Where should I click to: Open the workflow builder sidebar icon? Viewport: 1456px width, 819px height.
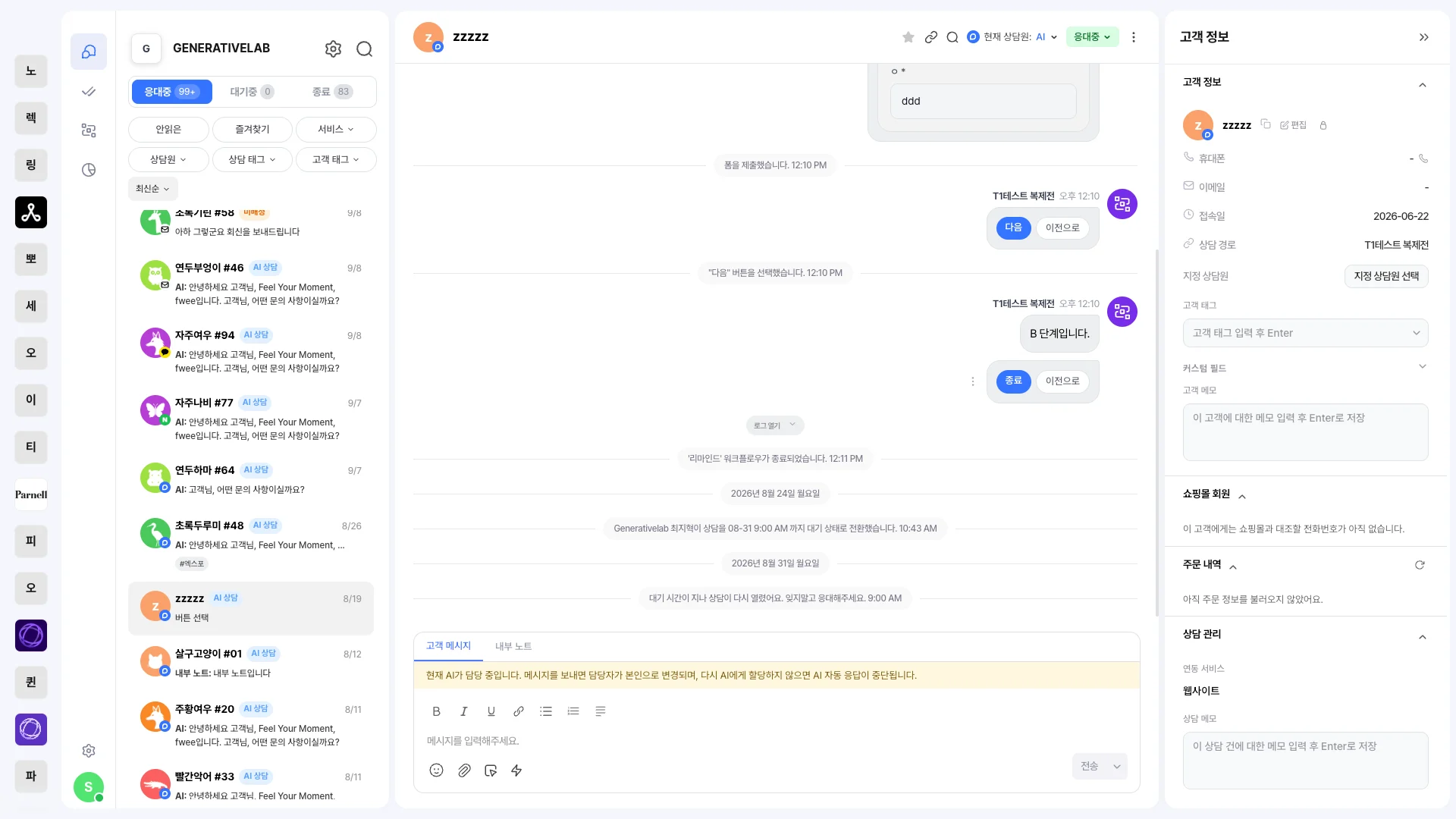point(89,130)
